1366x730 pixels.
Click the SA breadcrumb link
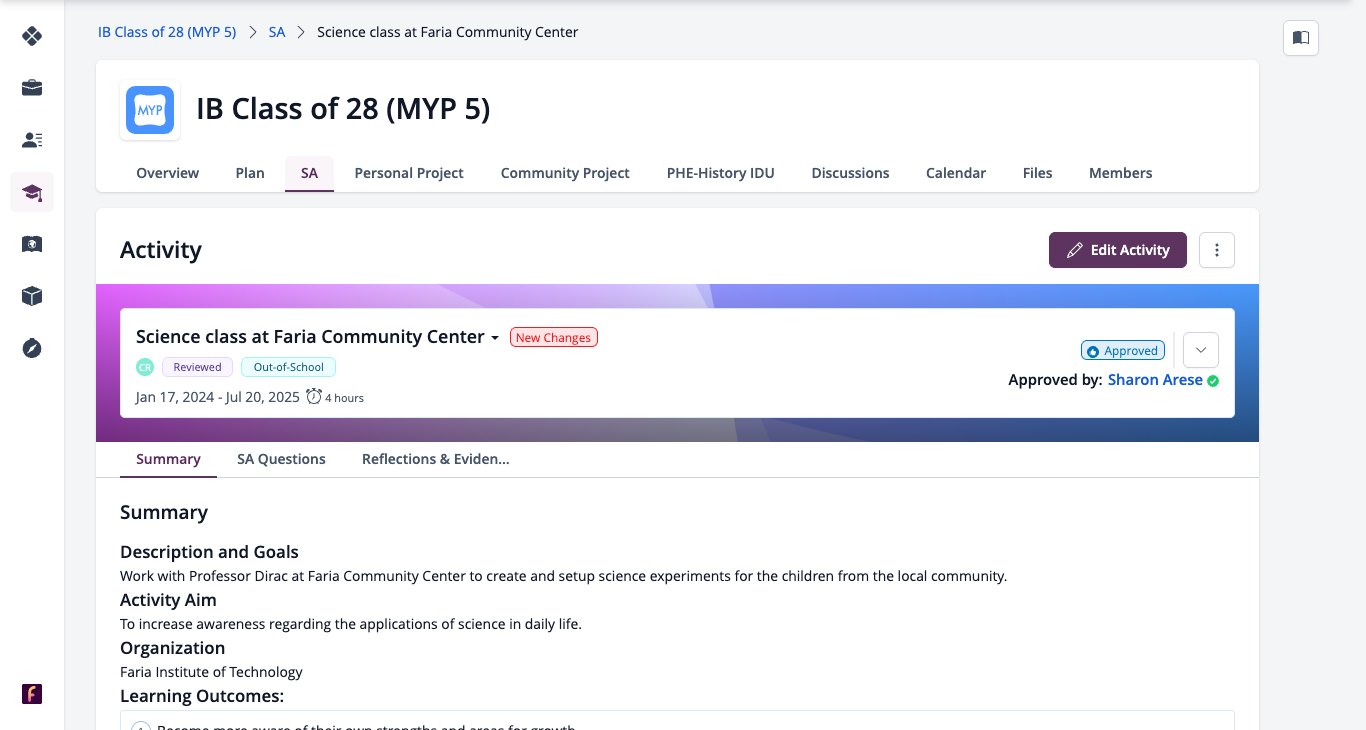click(x=277, y=32)
